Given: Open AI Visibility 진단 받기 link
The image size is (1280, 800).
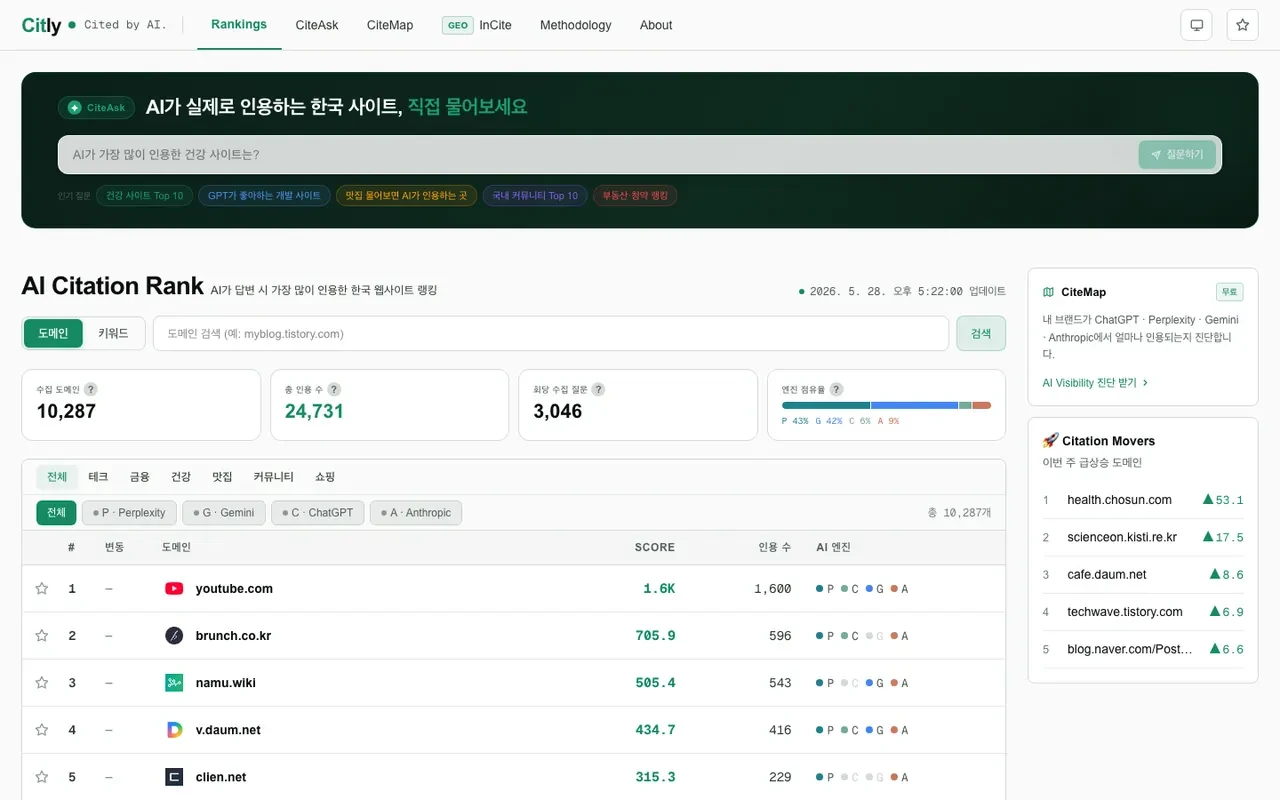Looking at the screenshot, I should (1095, 383).
